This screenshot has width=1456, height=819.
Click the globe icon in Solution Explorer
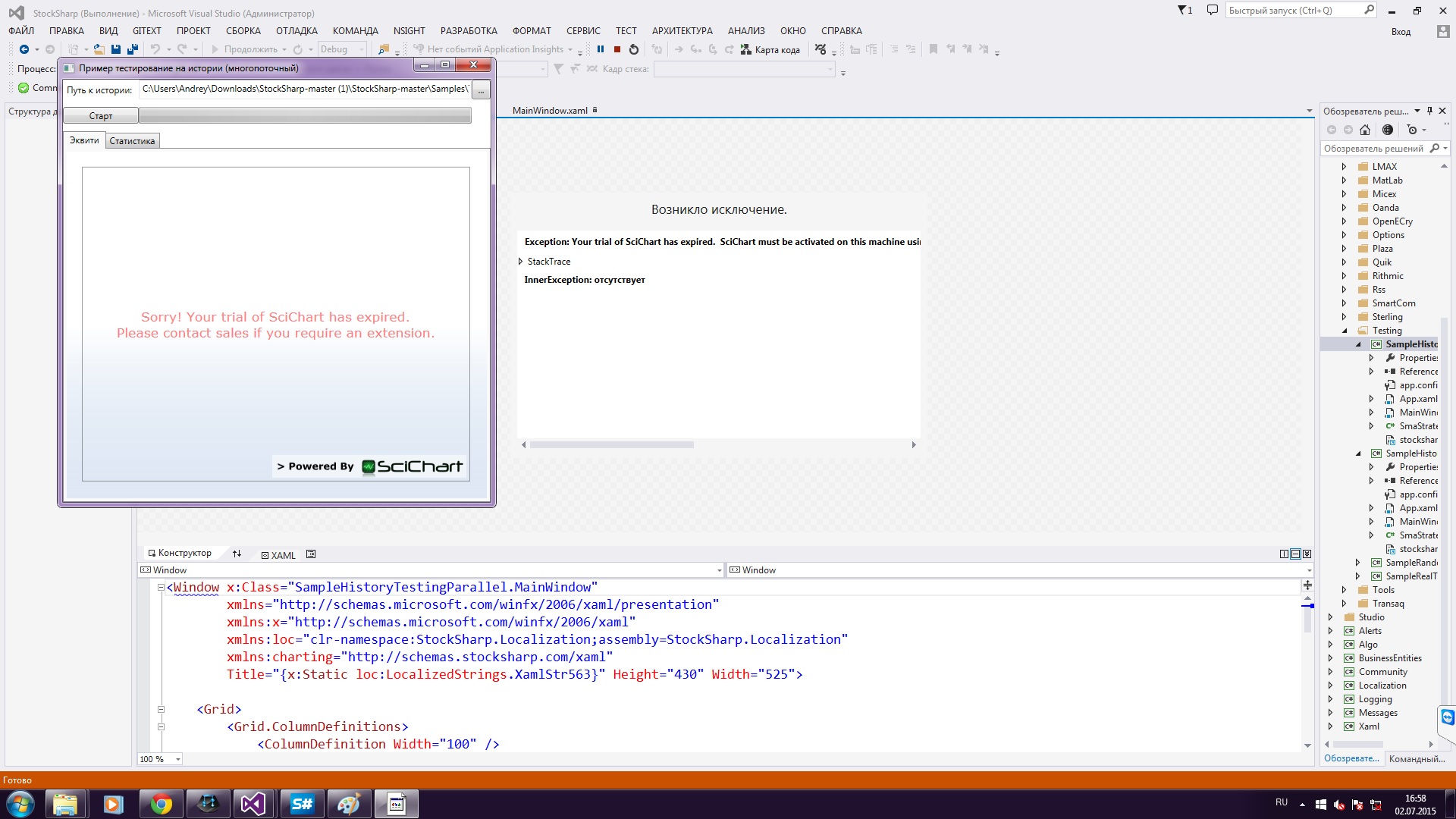1388,130
